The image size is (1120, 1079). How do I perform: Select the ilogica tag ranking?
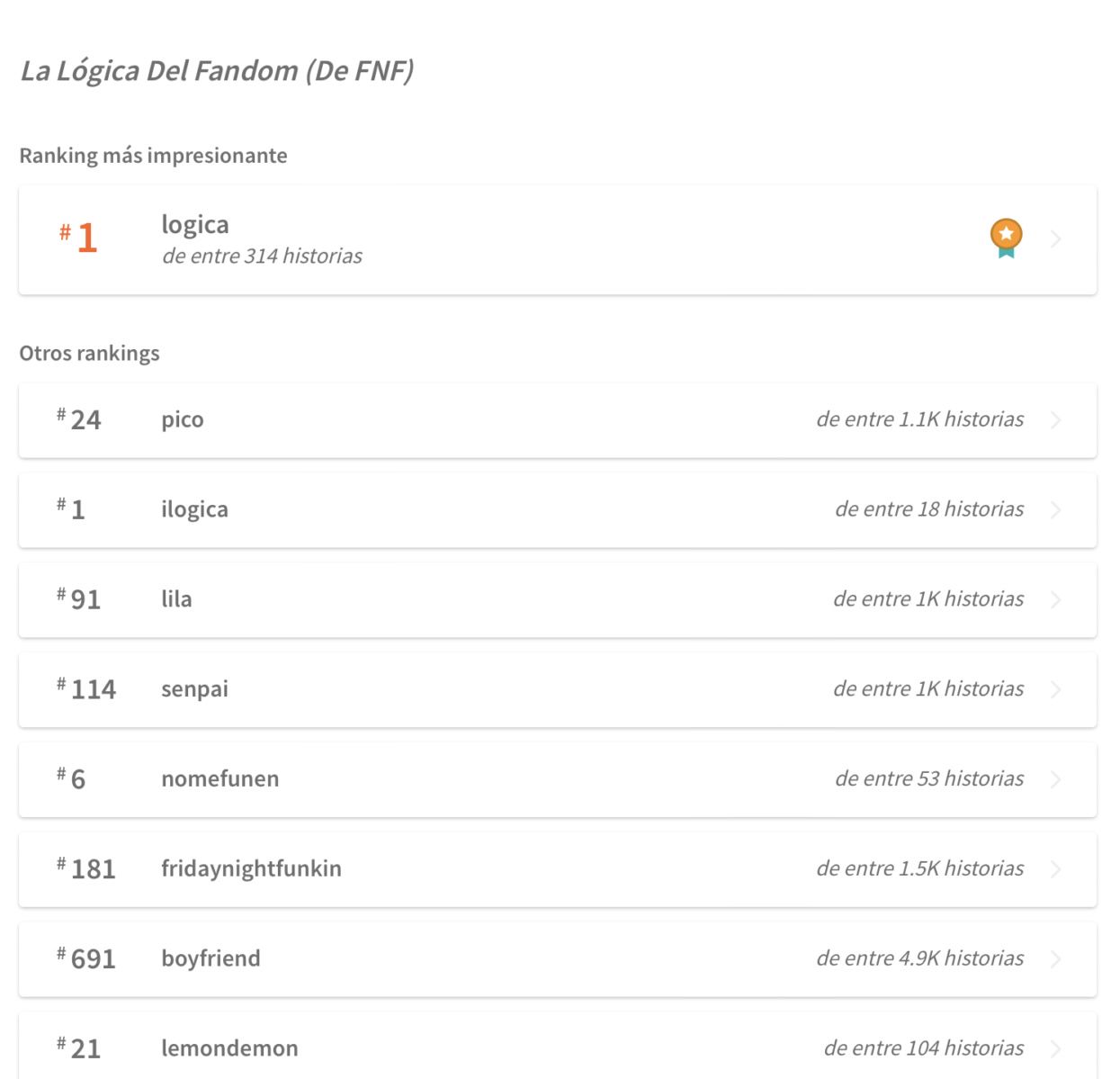(558, 510)
